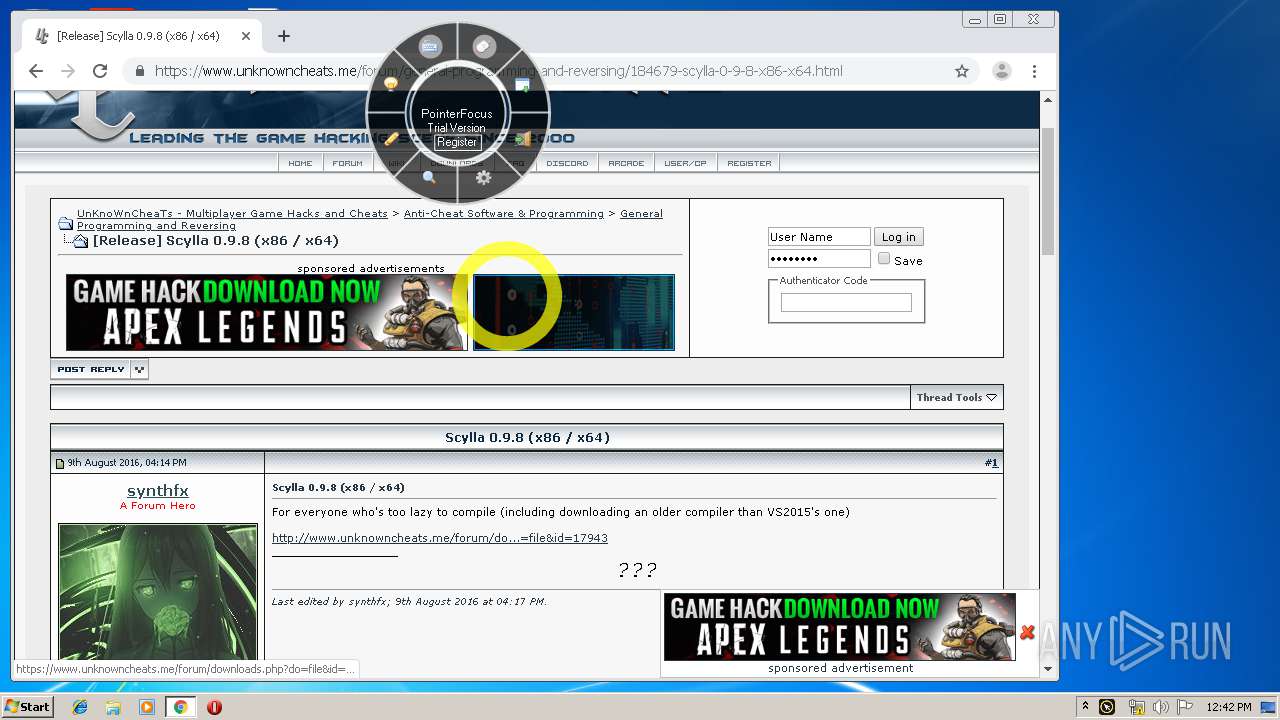Click the breadcrumb folder icon
Image resolution: width=1280 pixels, height=720 pixels.
(65, 224)
